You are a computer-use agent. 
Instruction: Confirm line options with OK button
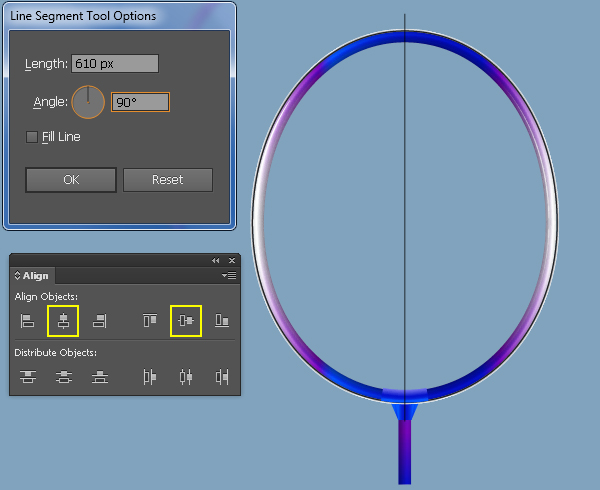click(71, 180)
